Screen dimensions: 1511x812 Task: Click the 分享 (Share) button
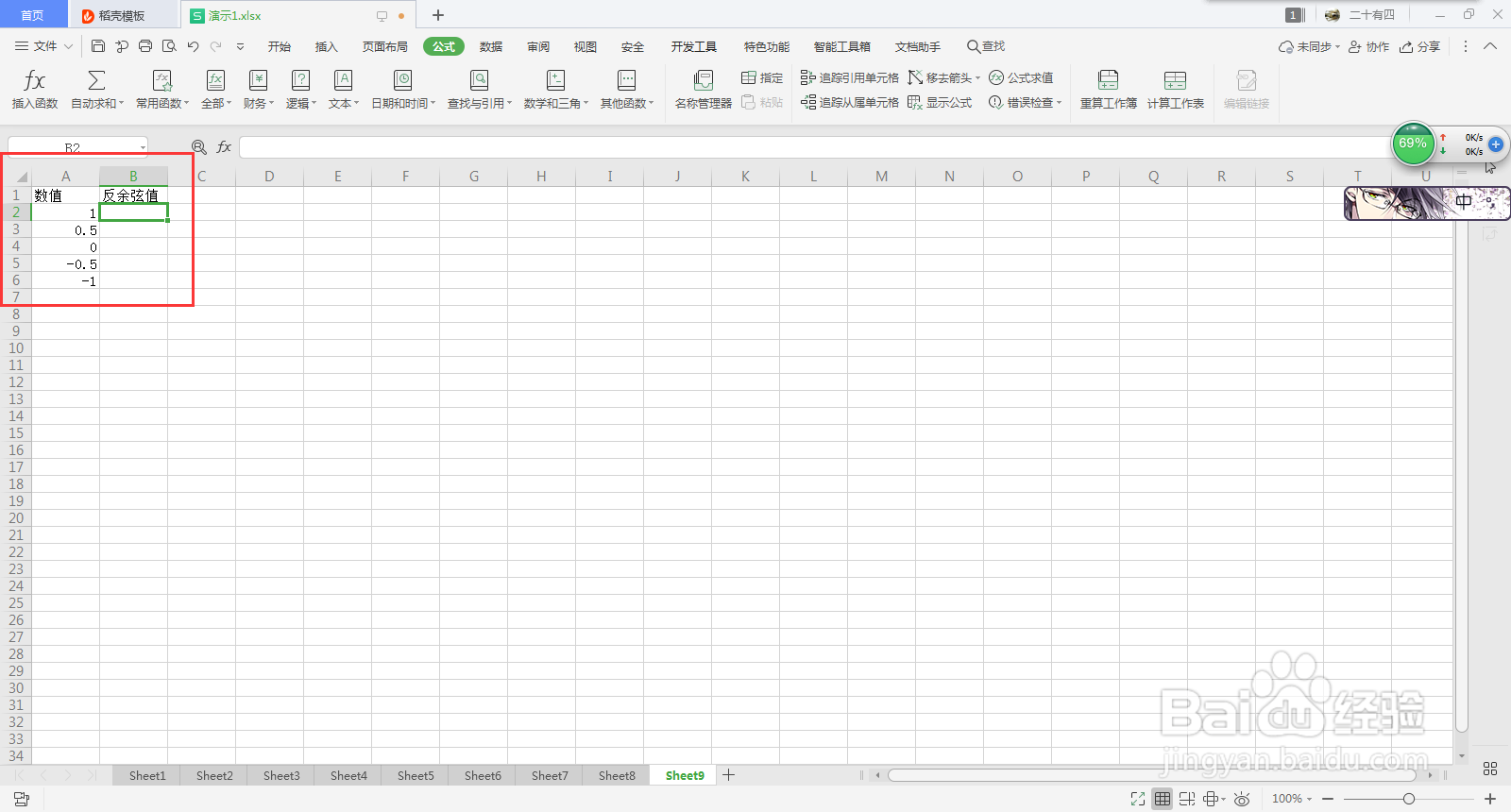1420,46
